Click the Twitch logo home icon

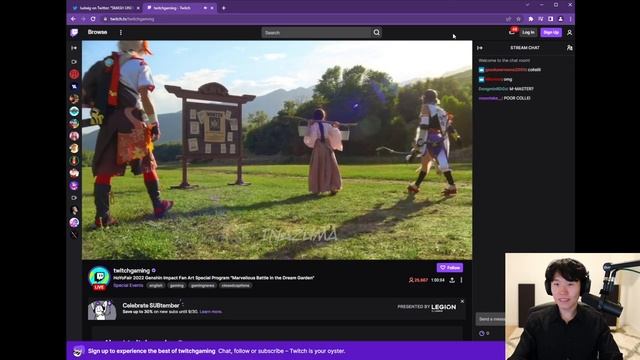coord(74,32)
